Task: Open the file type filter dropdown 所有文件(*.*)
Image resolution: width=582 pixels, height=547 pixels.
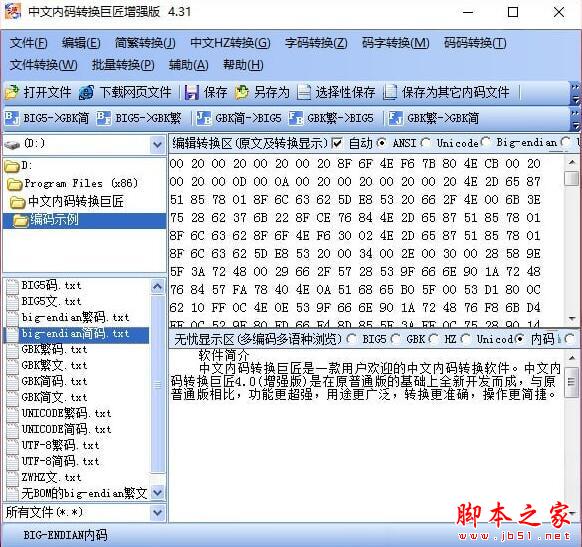Action: point(157,513)
